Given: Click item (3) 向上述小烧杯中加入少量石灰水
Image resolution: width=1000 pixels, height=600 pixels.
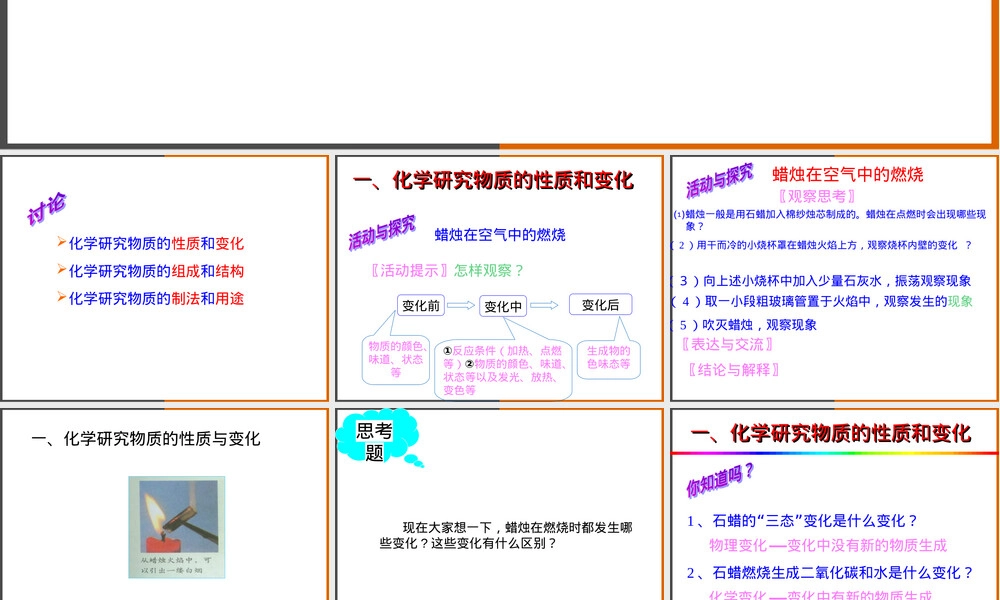Looking at the screenshot, I should pos(821,281).
